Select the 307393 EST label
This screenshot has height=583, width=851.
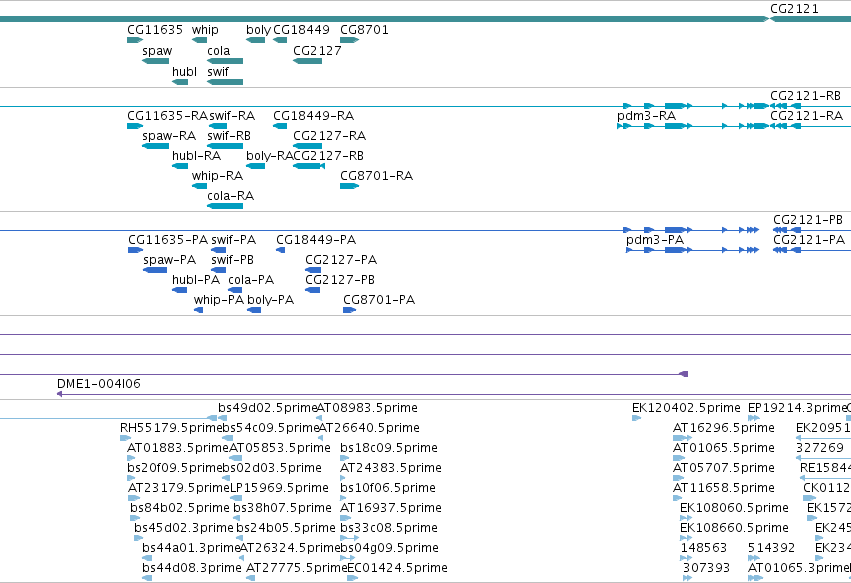(x=706, y=568)
